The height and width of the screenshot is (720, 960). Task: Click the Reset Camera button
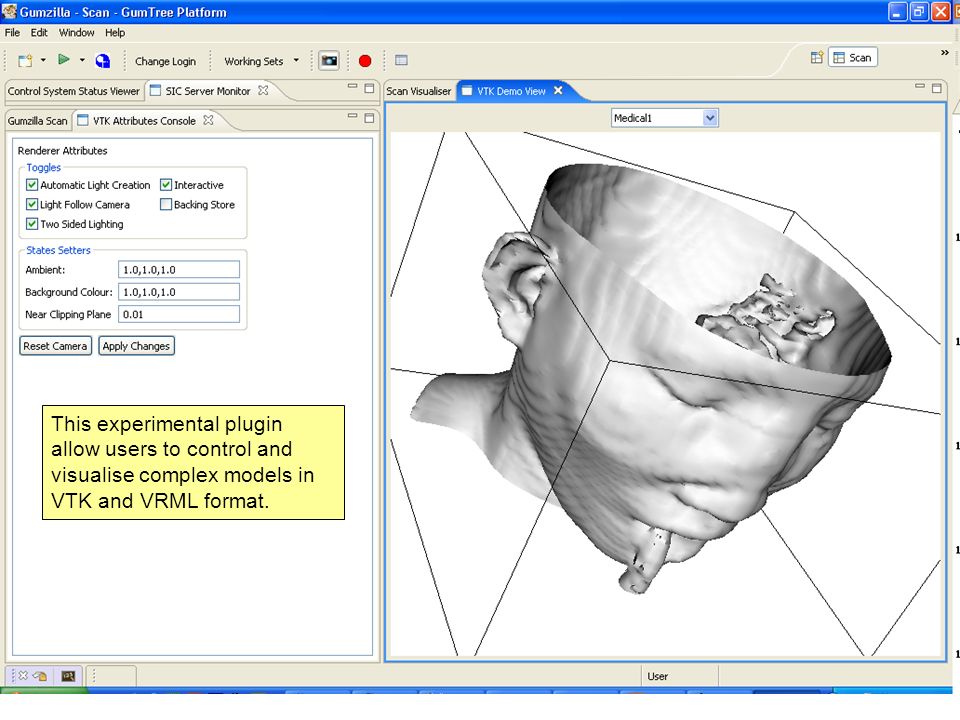click(55, 346)
